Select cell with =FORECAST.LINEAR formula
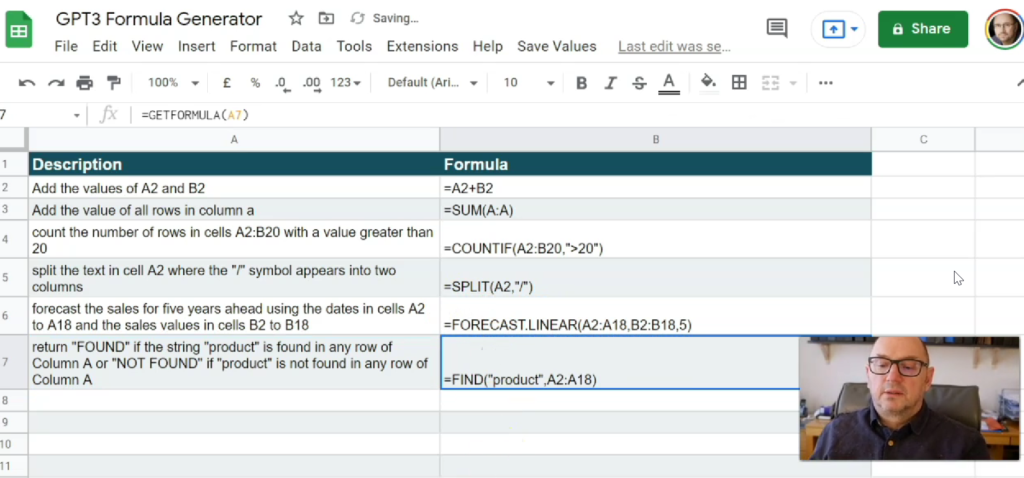The image size is (1024, 478). pos(656,316)
